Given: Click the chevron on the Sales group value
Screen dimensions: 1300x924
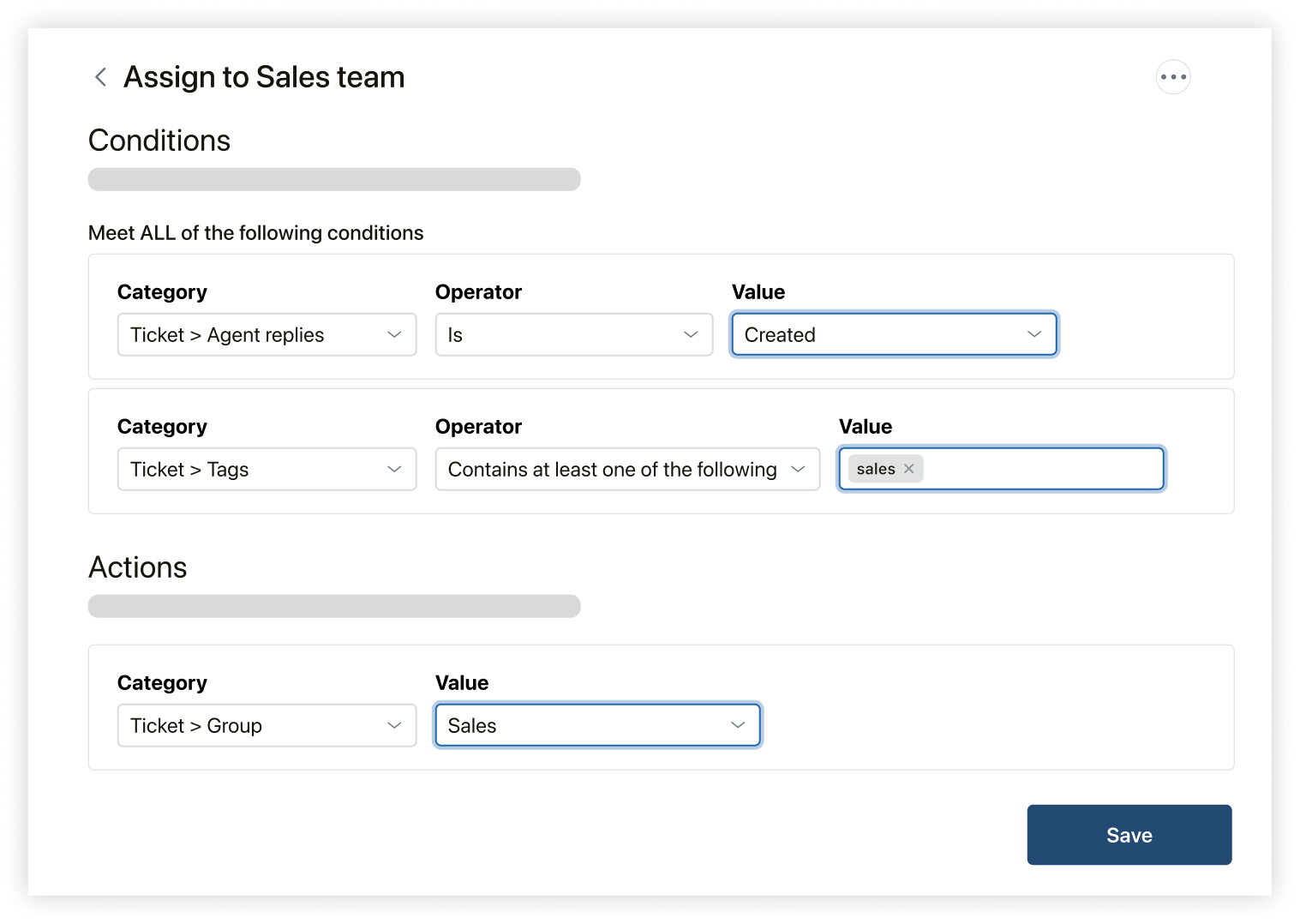Looking at the screenshot, I should tap(738, 725).
